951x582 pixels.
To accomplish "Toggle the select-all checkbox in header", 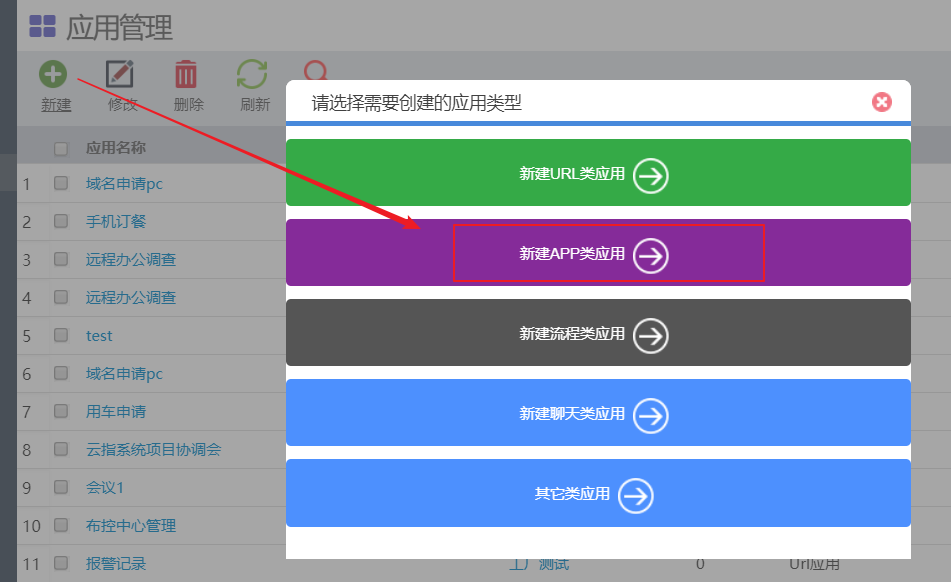I will [x=61, y=149].
